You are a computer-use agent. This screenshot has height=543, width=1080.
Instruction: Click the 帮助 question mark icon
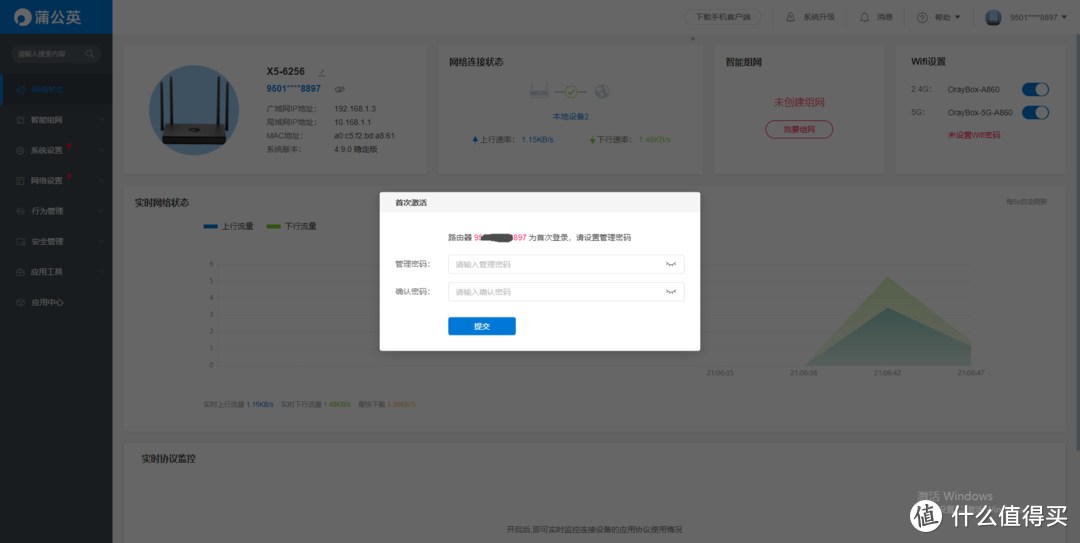pos(922,17)
